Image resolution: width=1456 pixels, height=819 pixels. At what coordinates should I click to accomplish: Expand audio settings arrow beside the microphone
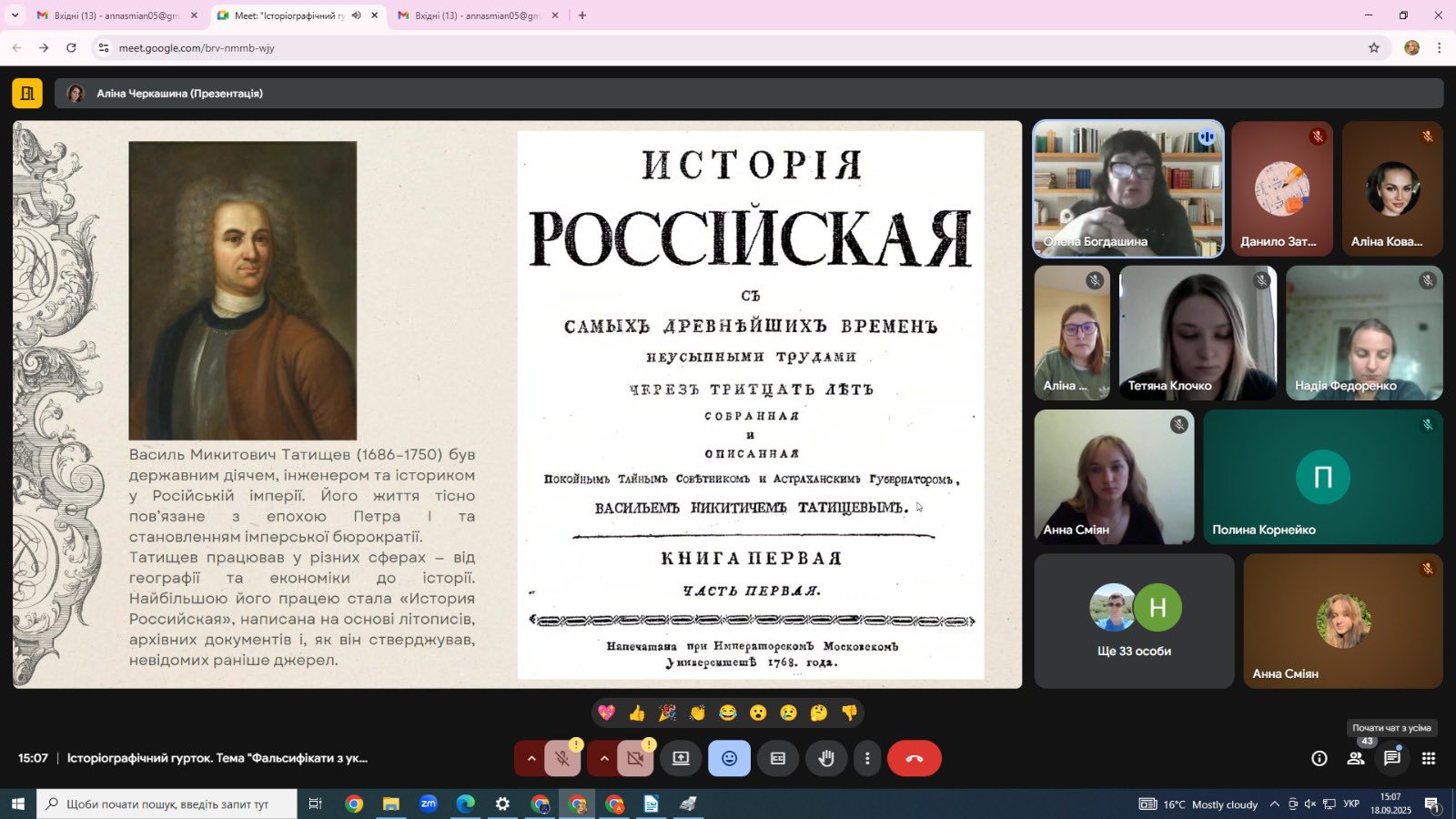point(531,758)
